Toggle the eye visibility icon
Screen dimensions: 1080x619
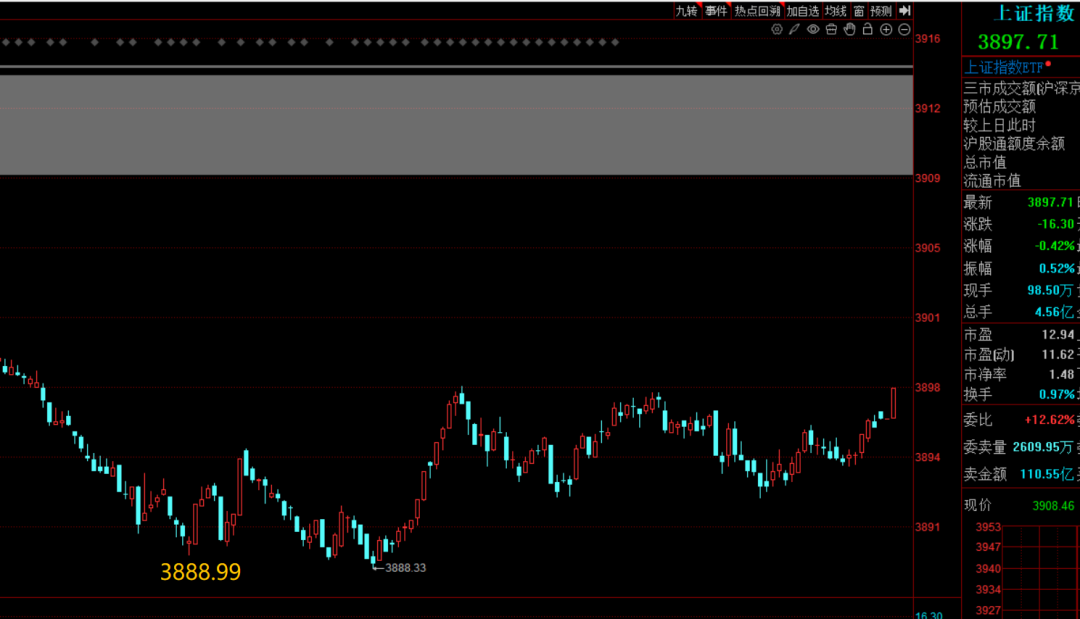[x=812, y=30]
